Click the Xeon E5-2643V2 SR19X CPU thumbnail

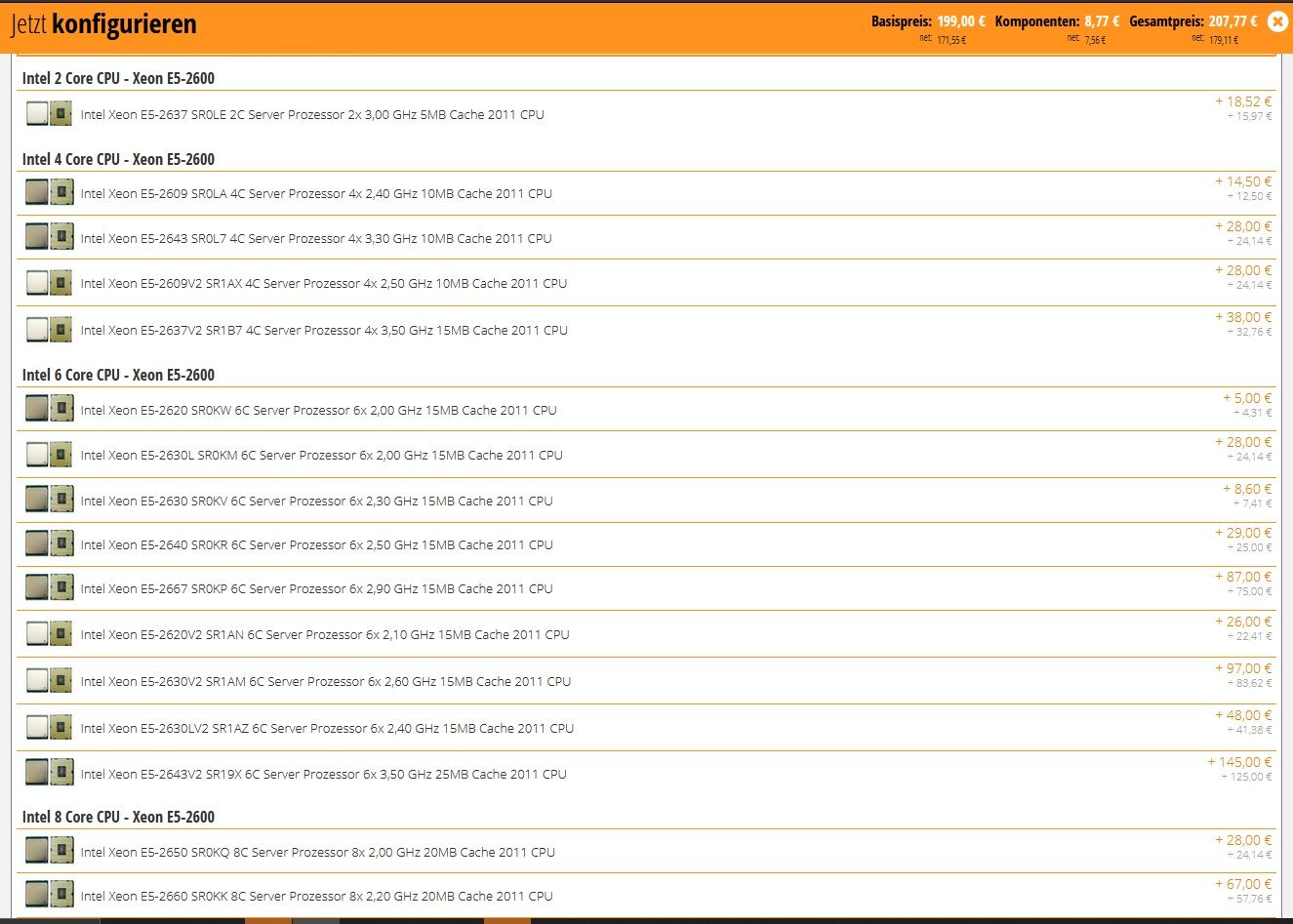(49, 773)
